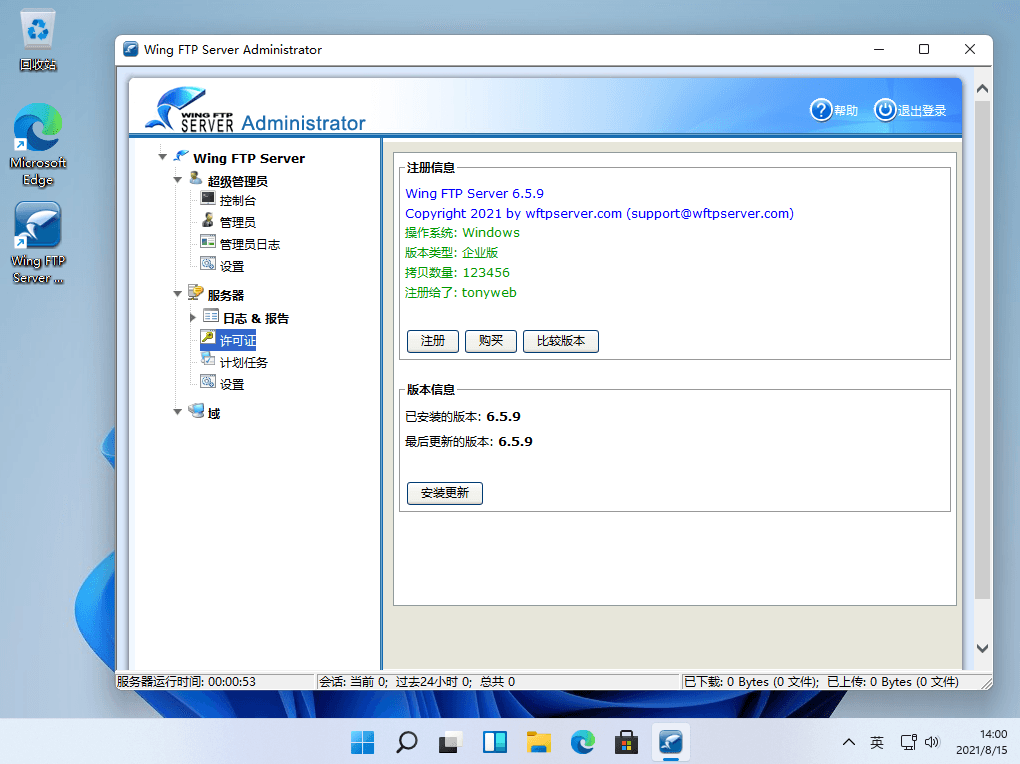This screenshot has width=1020, height=764.
Task: Click the scrollbar down arrow
Action: pos(983,648)
